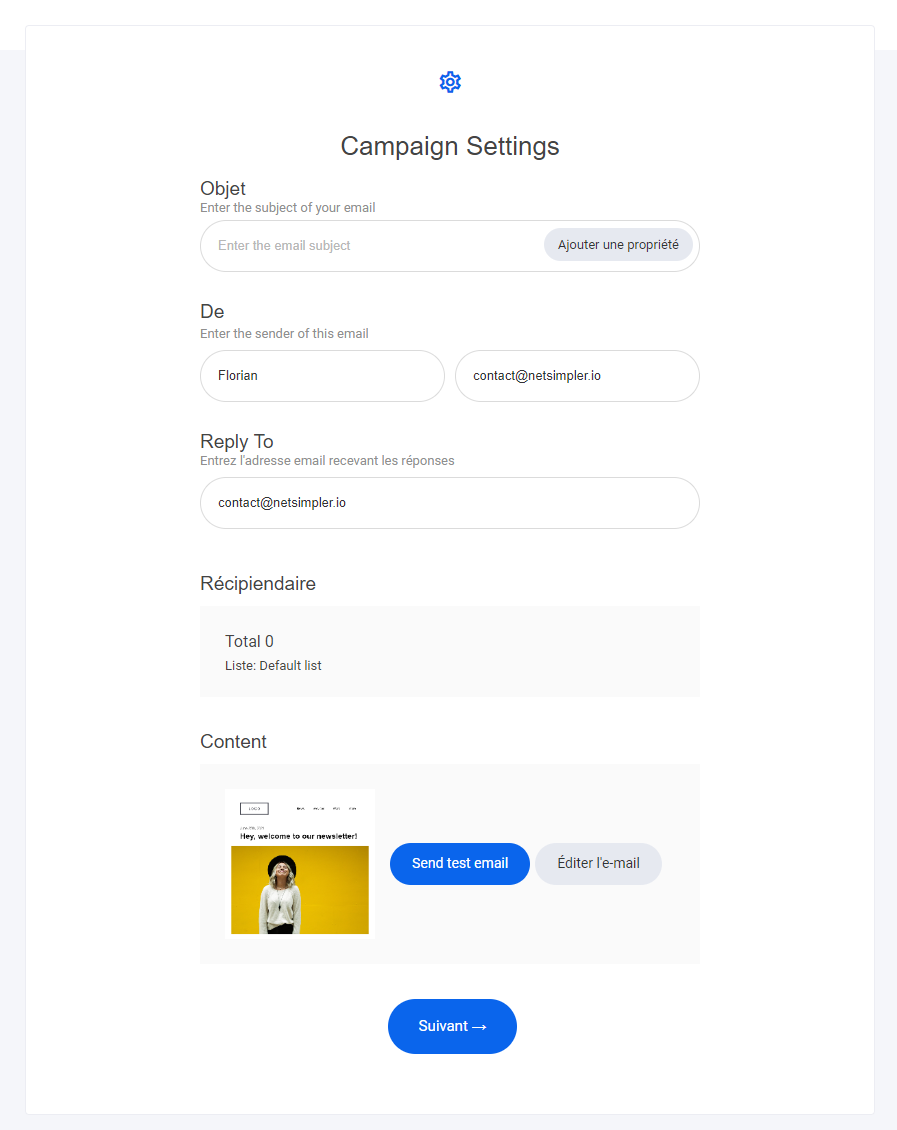Viewport: 897px width, 1130px height.
Task: Click the Total 0 recipients count
Action: [249, 641]
